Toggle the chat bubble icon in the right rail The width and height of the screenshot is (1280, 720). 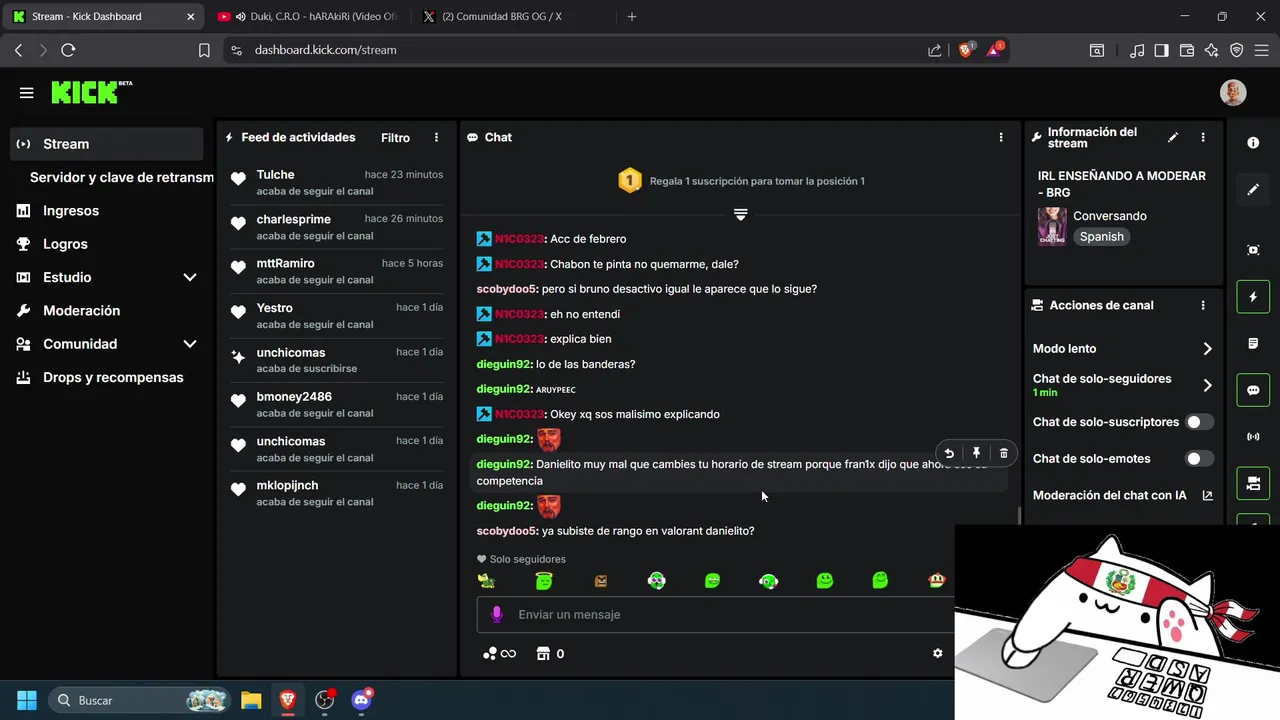1253,390
